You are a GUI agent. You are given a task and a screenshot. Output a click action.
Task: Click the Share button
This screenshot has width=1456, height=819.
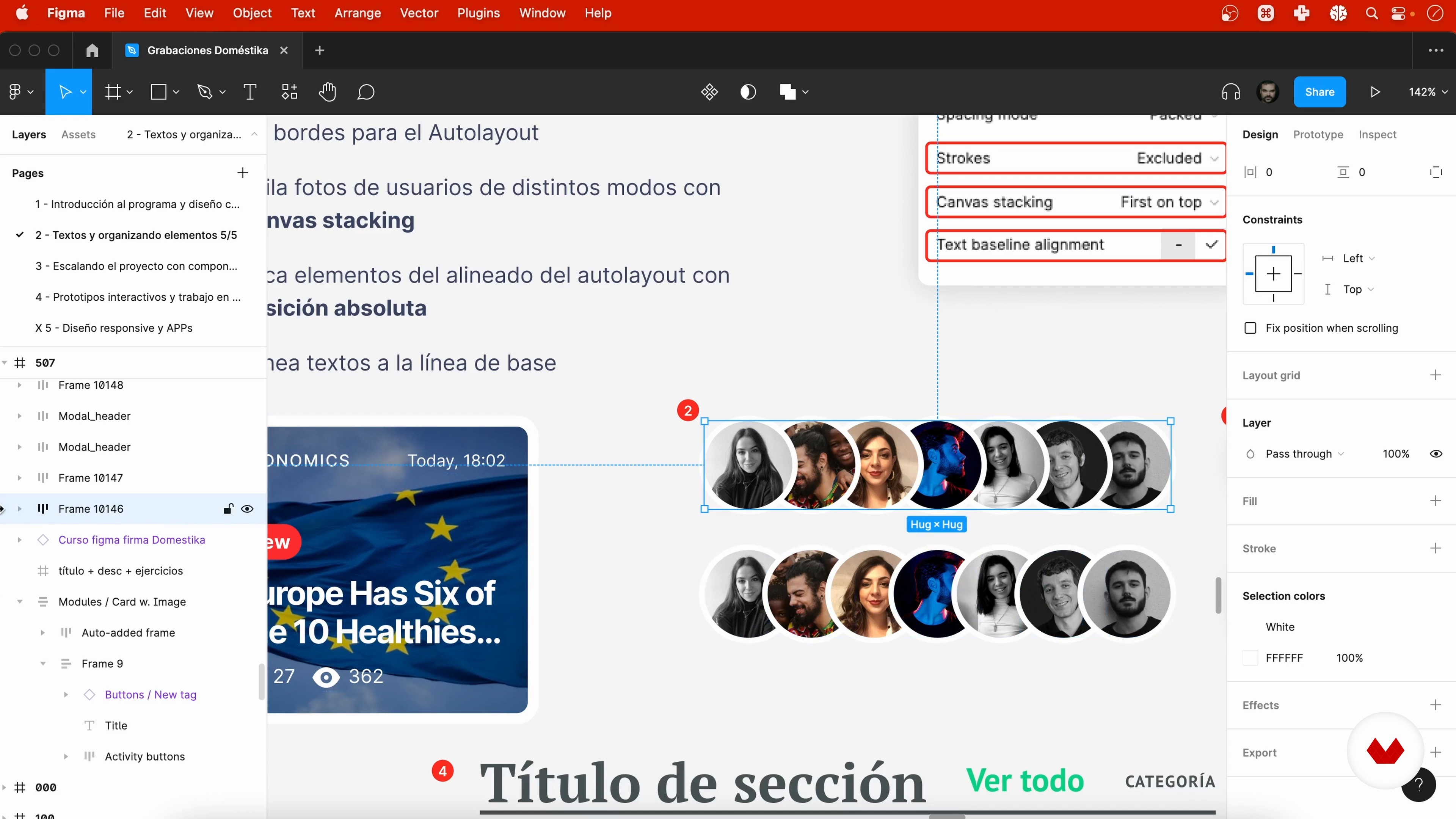point(1319,91)
